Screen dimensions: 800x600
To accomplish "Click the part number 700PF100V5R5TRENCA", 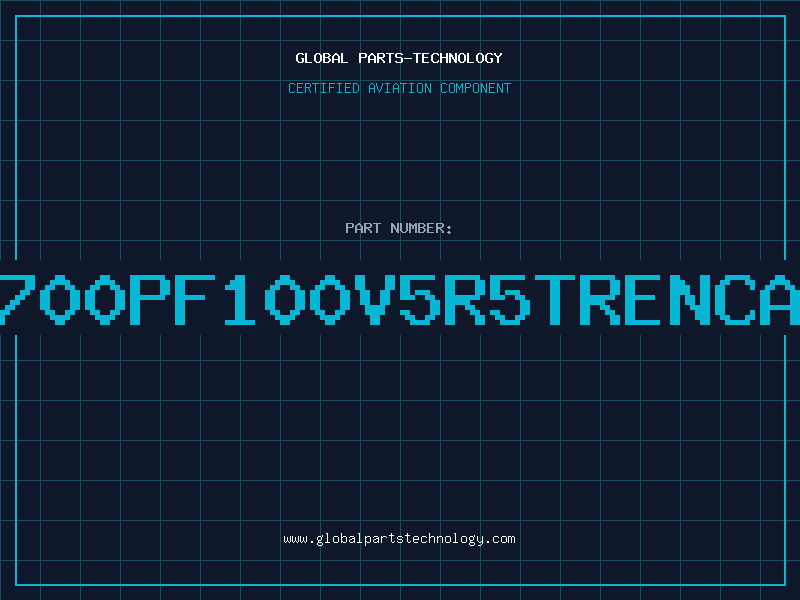I will pyautogui.click(x=400, y=299).
